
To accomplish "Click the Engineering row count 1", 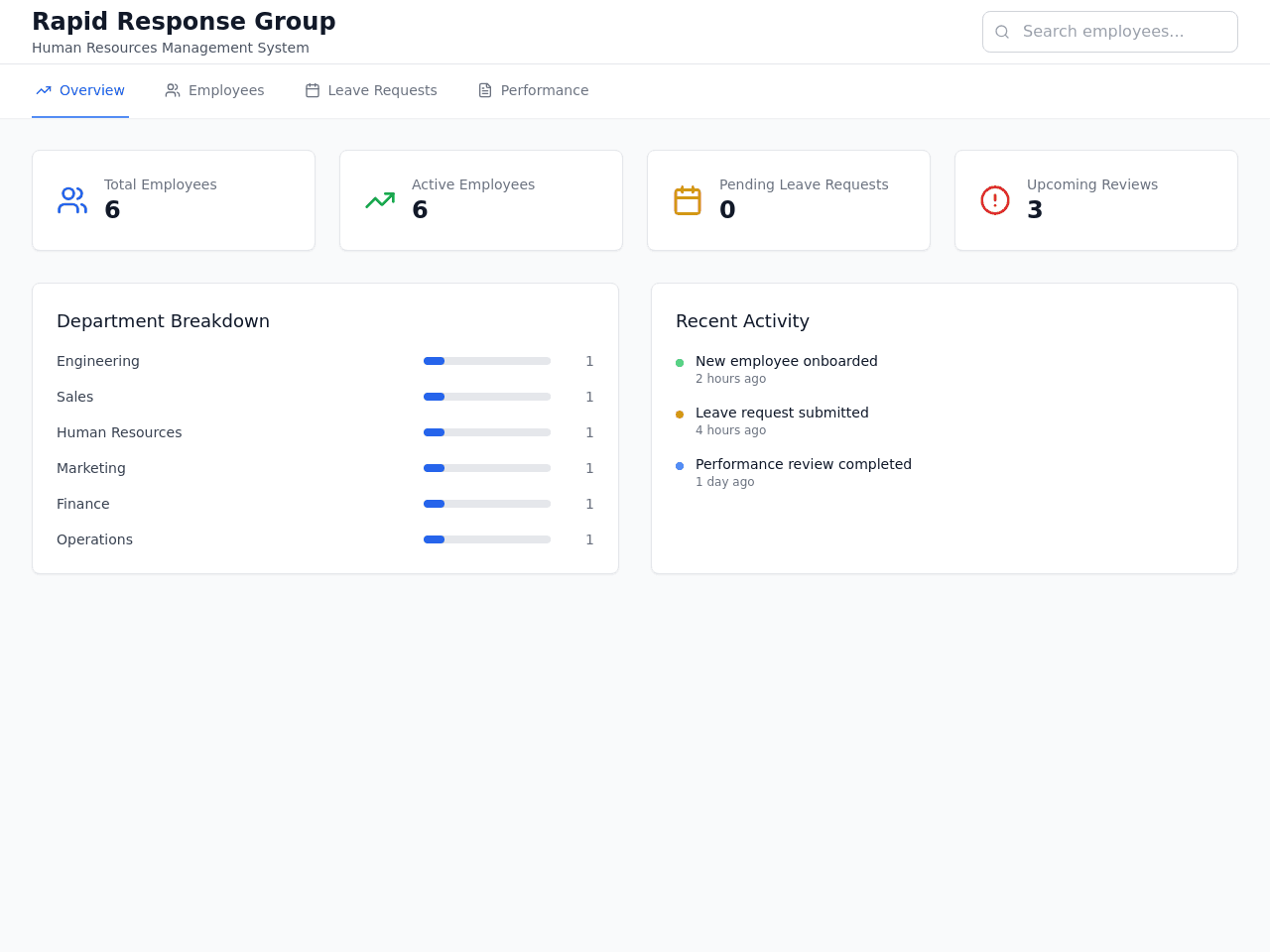I will point(589,361).
